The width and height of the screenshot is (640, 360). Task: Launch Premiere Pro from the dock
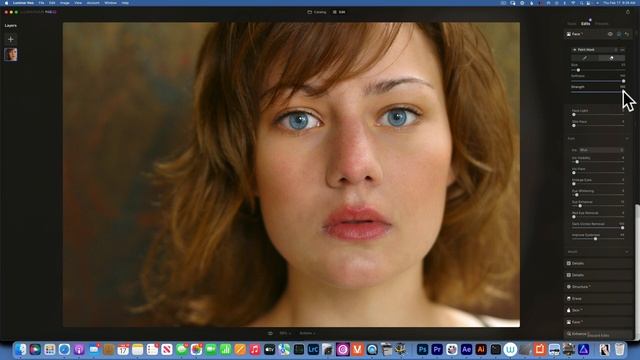coord(437,349)
